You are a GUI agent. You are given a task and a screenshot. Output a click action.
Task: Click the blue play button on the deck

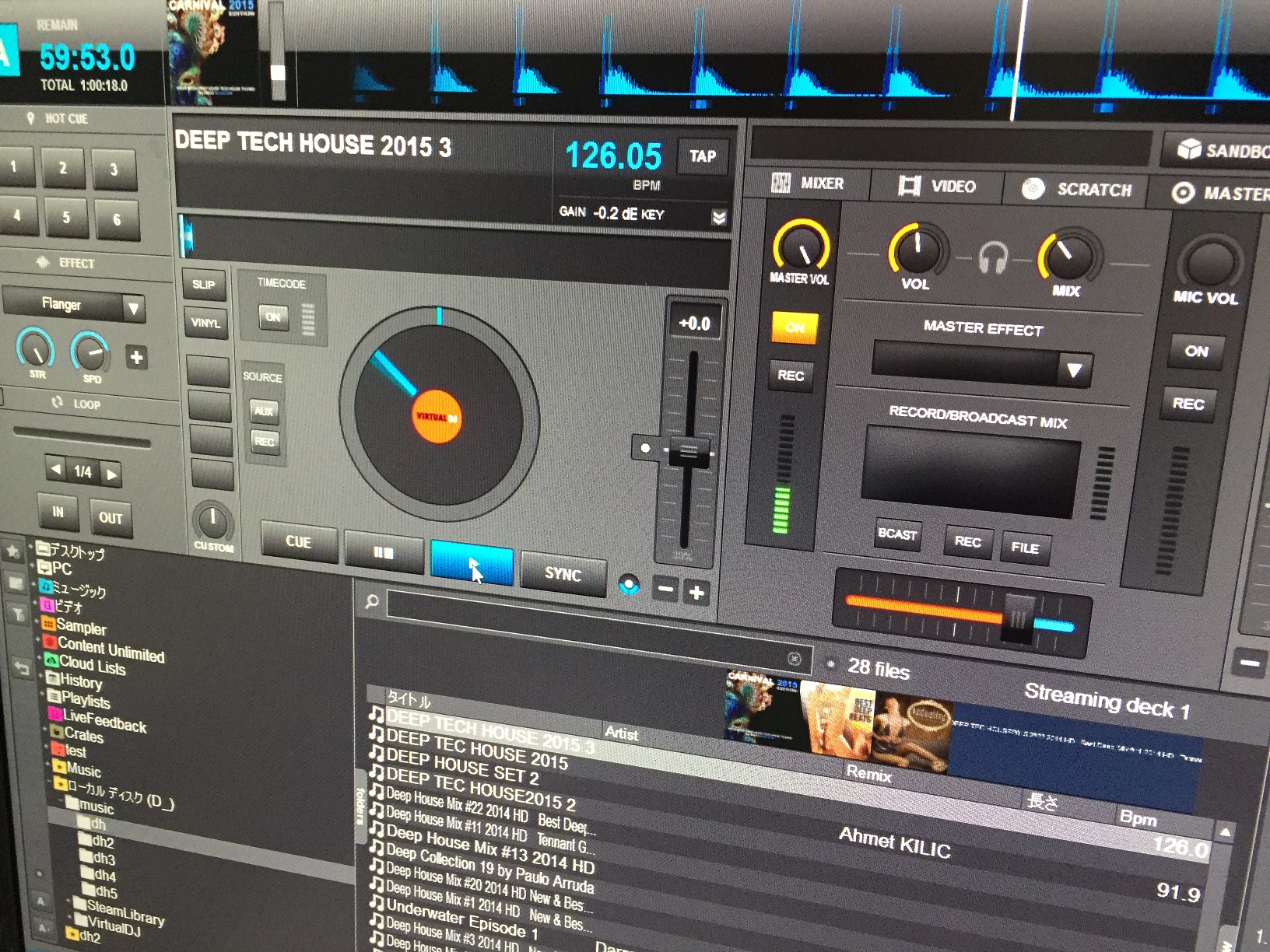pyautogui.click(x=472, y=562)
